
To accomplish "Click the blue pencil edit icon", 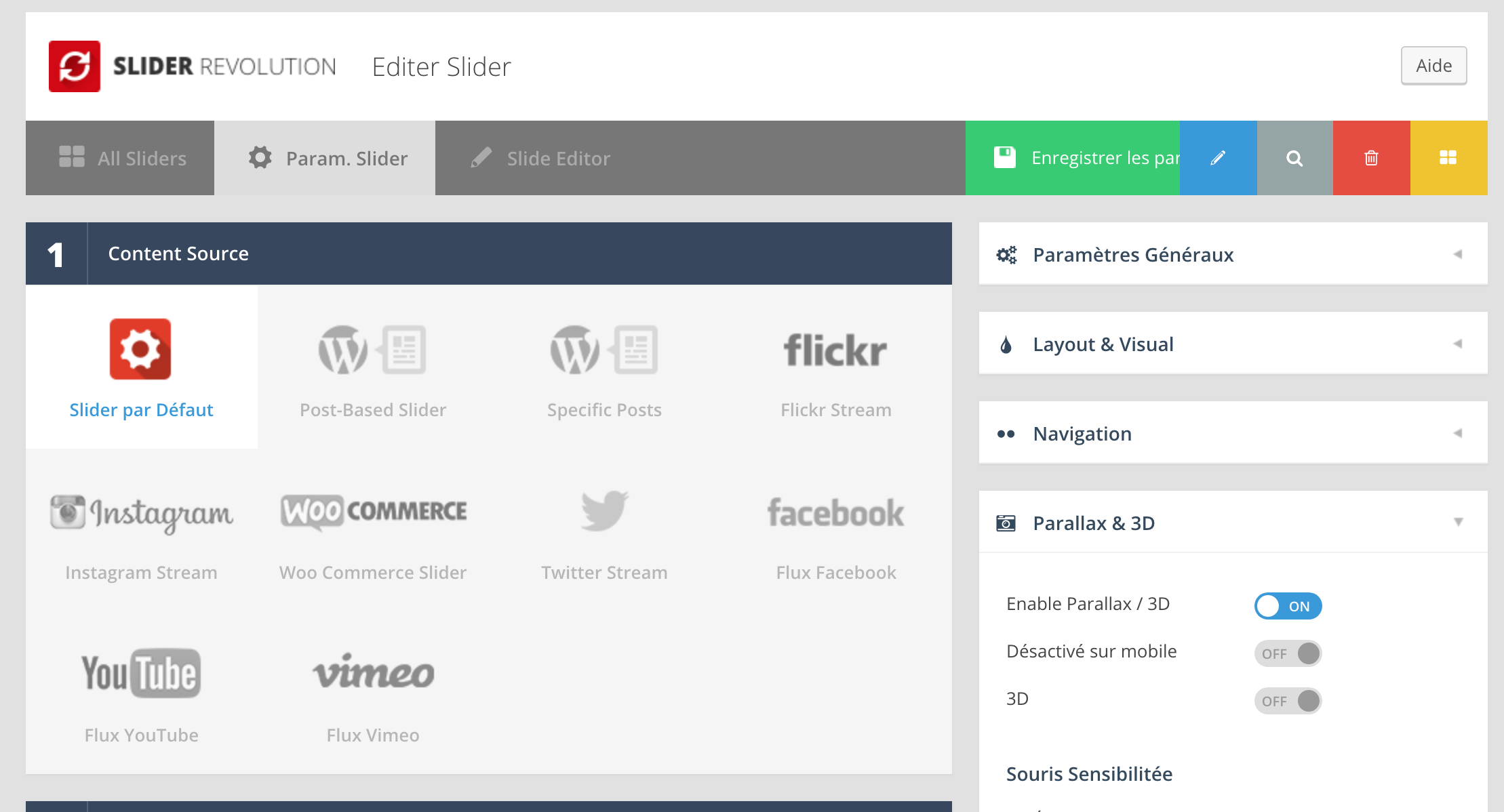I will coord(1218,158).
